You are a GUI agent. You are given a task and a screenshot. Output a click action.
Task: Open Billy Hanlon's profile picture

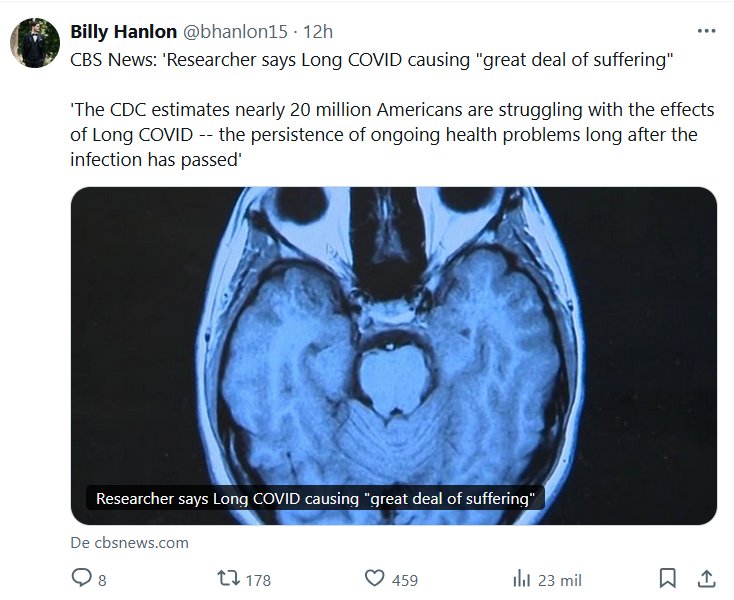tap(33, 42)
